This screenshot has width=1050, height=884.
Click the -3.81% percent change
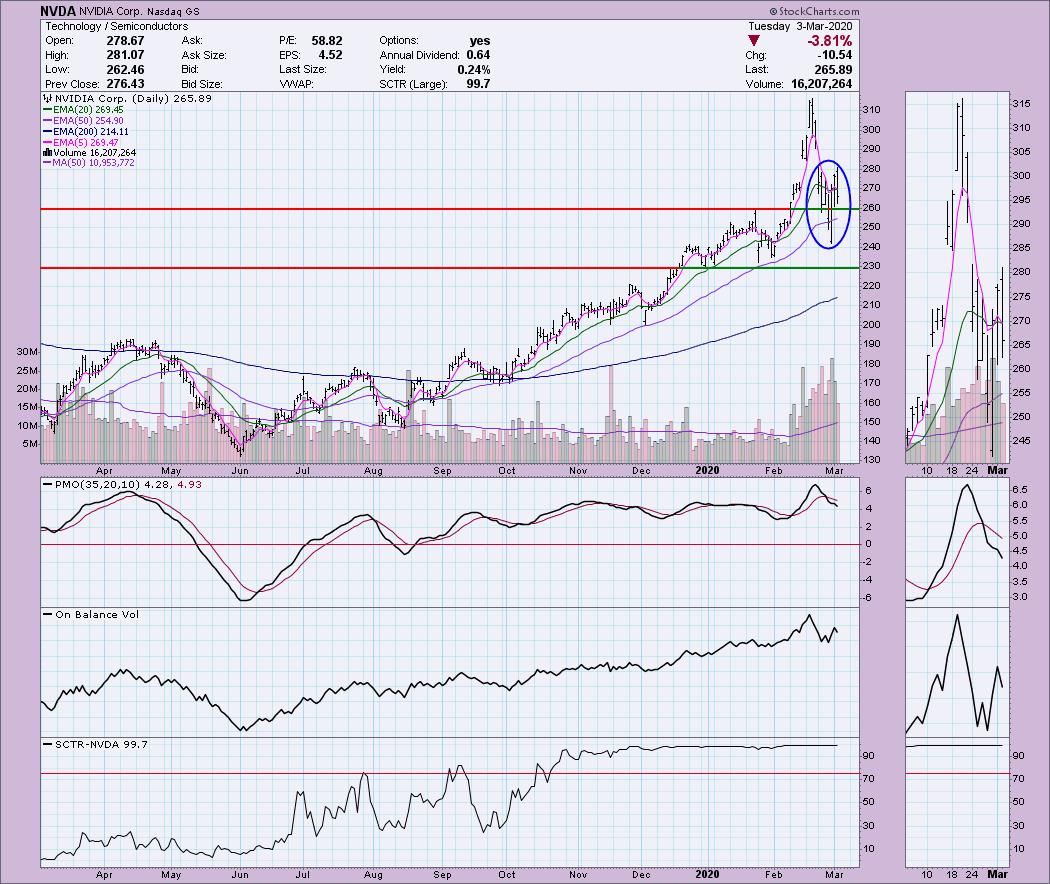(x=830, y=41)
